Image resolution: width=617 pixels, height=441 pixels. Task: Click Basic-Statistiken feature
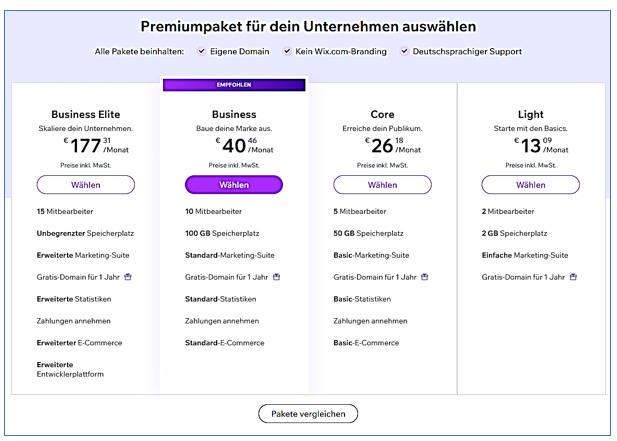click(x=362, y=299)
